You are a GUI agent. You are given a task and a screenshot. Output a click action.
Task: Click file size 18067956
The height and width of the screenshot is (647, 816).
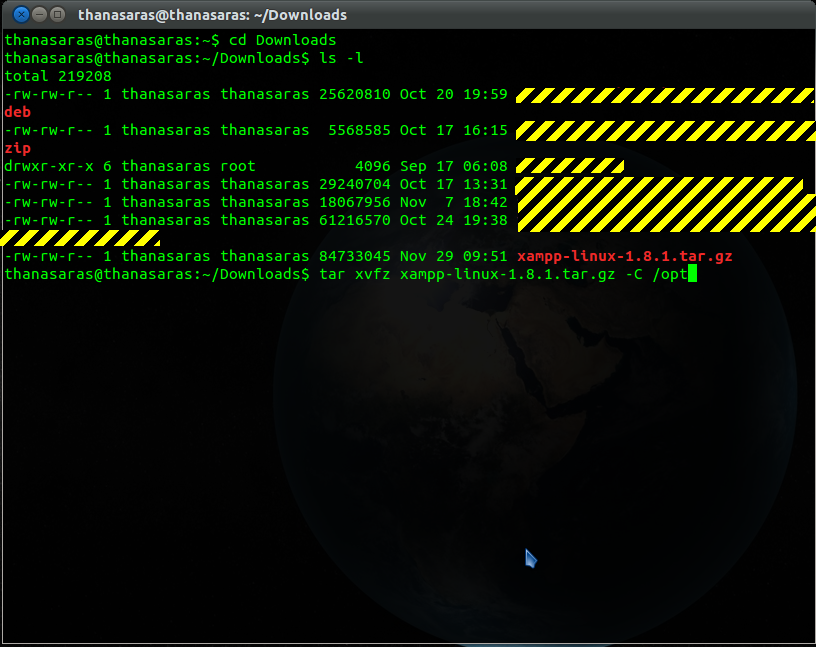pyautogui.click(x=354, y=202)
